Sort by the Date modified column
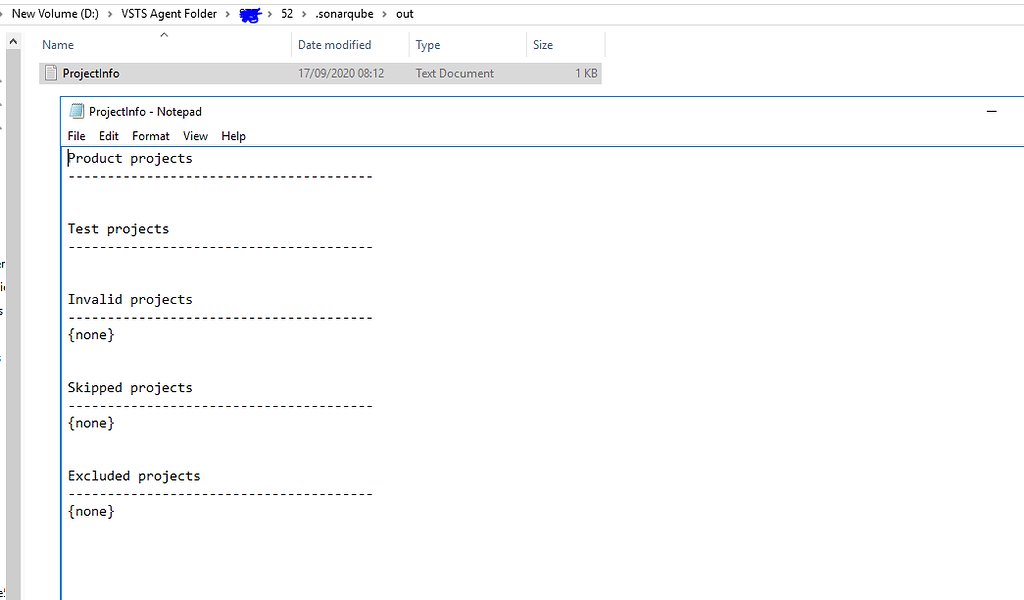Image resolution: width=1024 pixels, height=600 pixels. point(337,45)
